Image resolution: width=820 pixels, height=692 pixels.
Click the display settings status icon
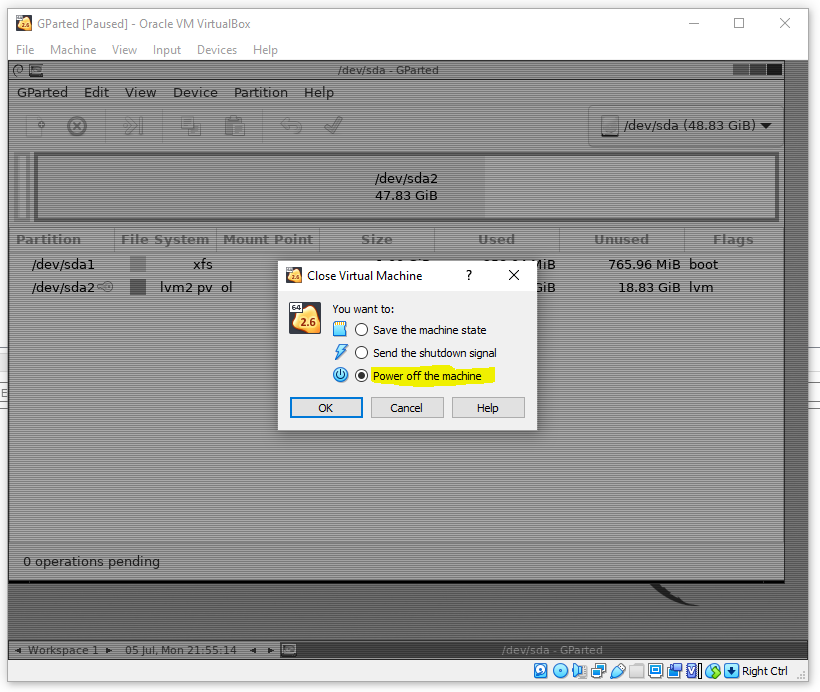(655, 671)
